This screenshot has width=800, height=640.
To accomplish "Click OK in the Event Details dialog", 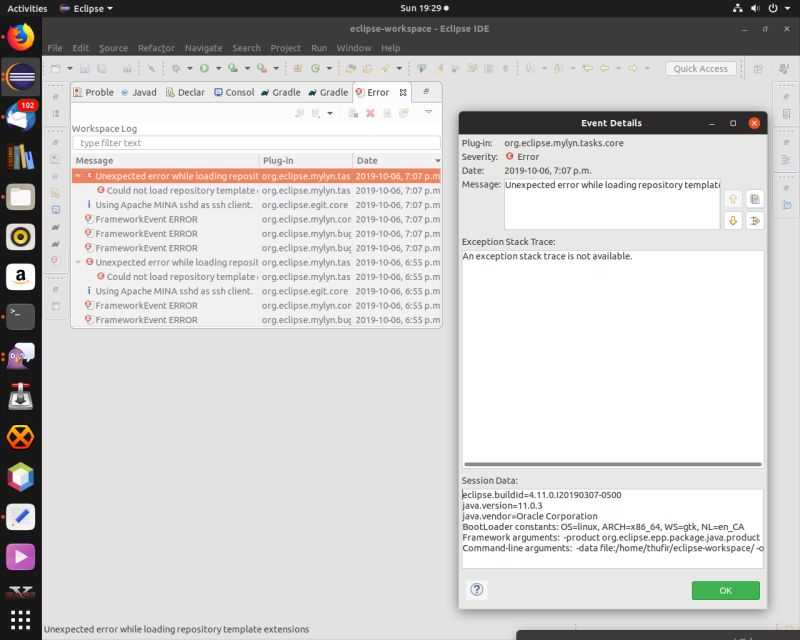I will click(x=726, y=590).
